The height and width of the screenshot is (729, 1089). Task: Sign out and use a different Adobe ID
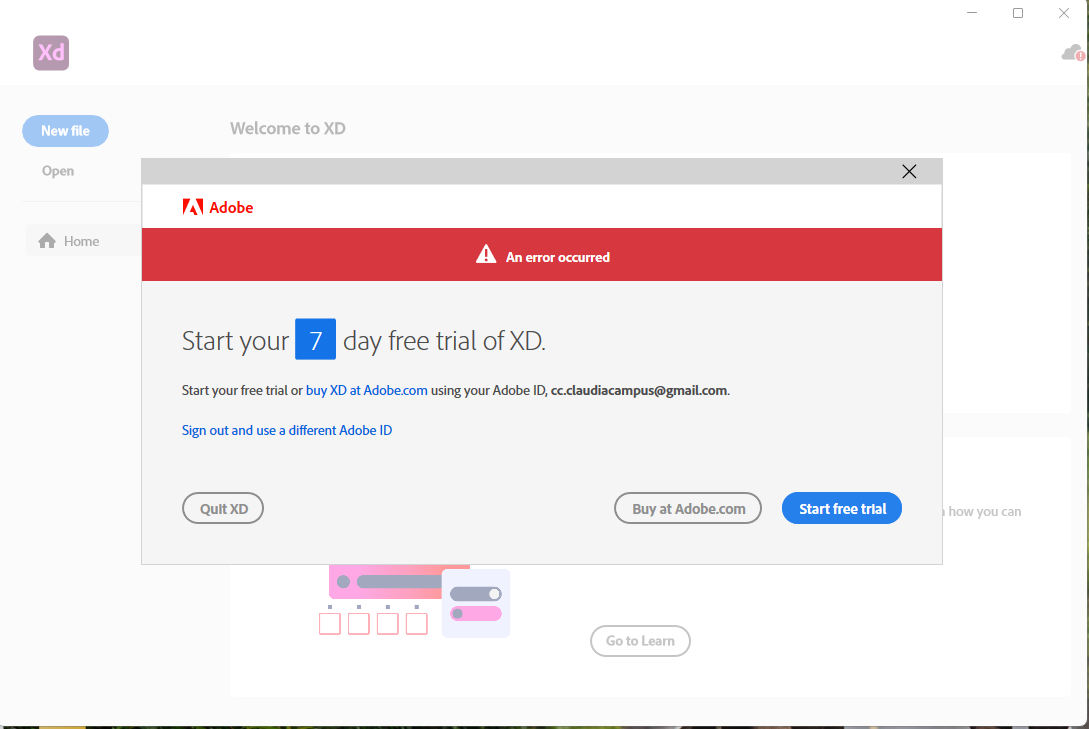287,430
